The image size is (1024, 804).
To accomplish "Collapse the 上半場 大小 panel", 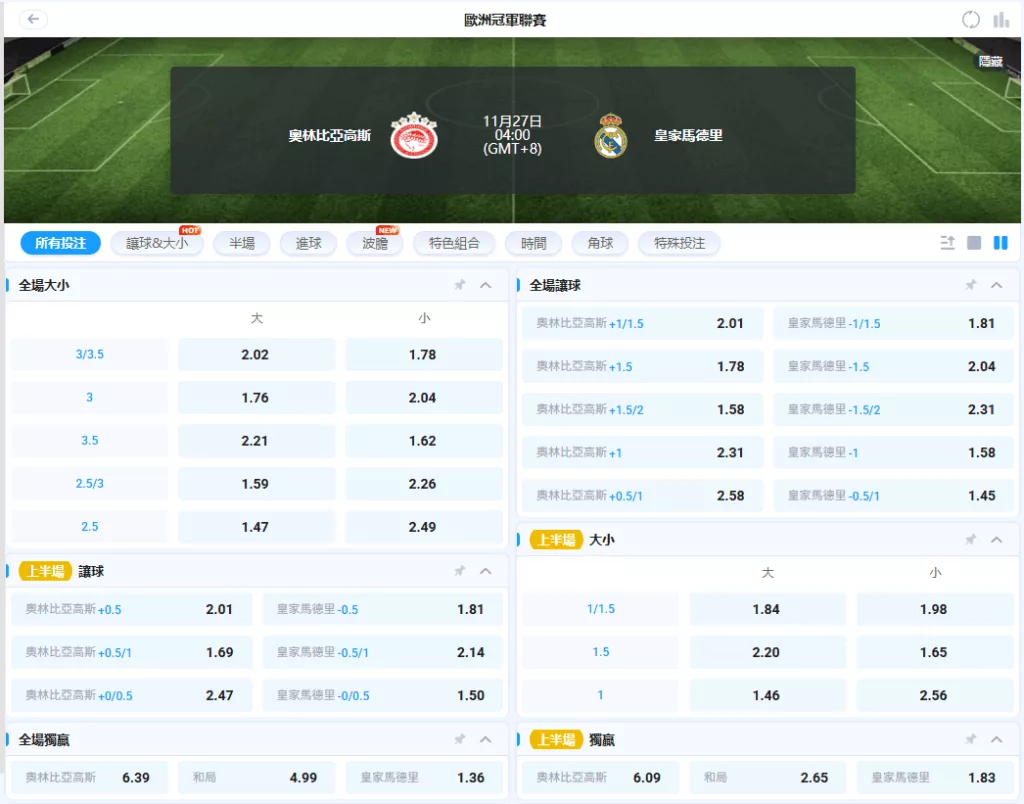I will [x=996, y=539].
